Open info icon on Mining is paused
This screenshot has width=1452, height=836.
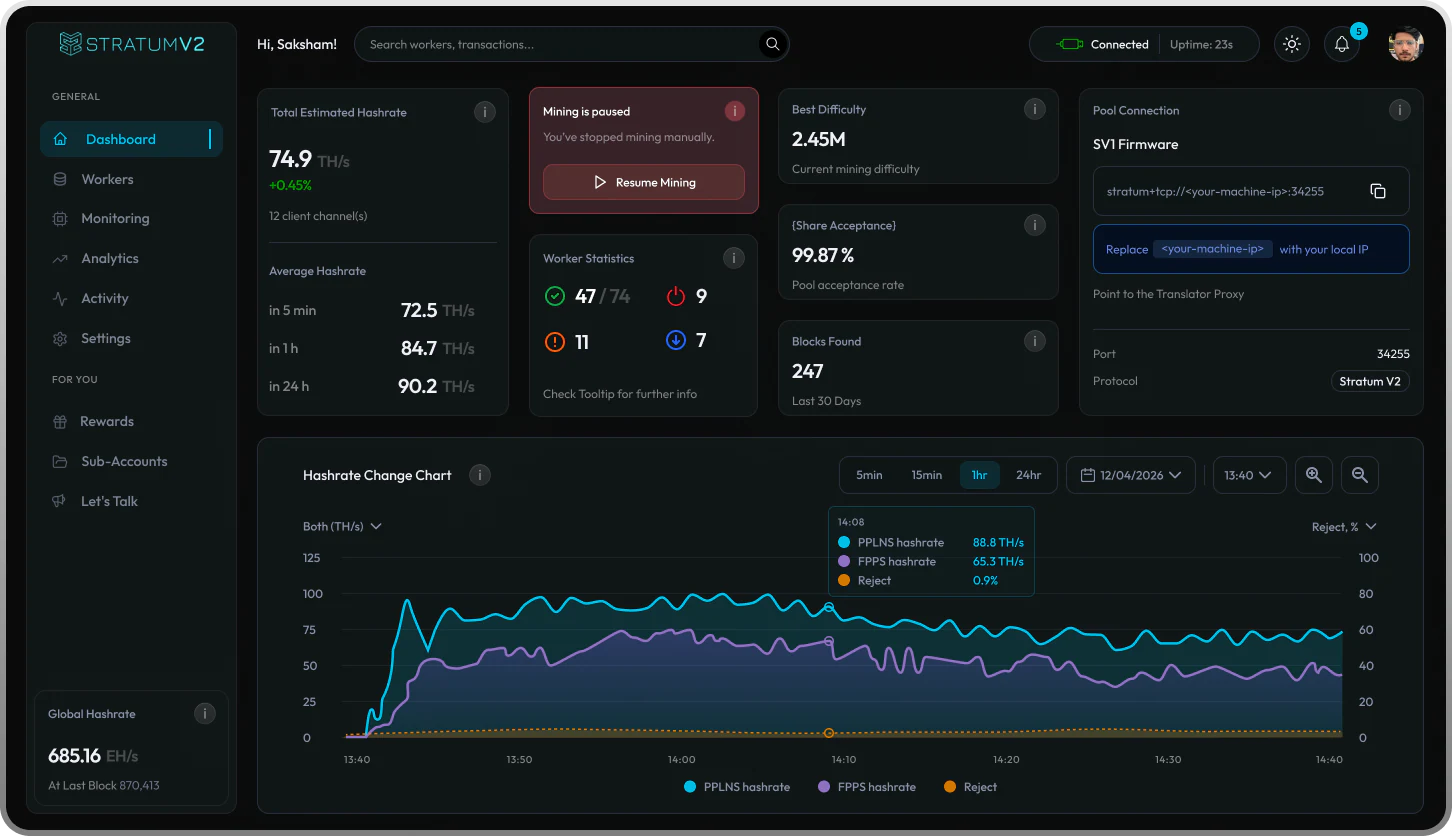(735, 111)
